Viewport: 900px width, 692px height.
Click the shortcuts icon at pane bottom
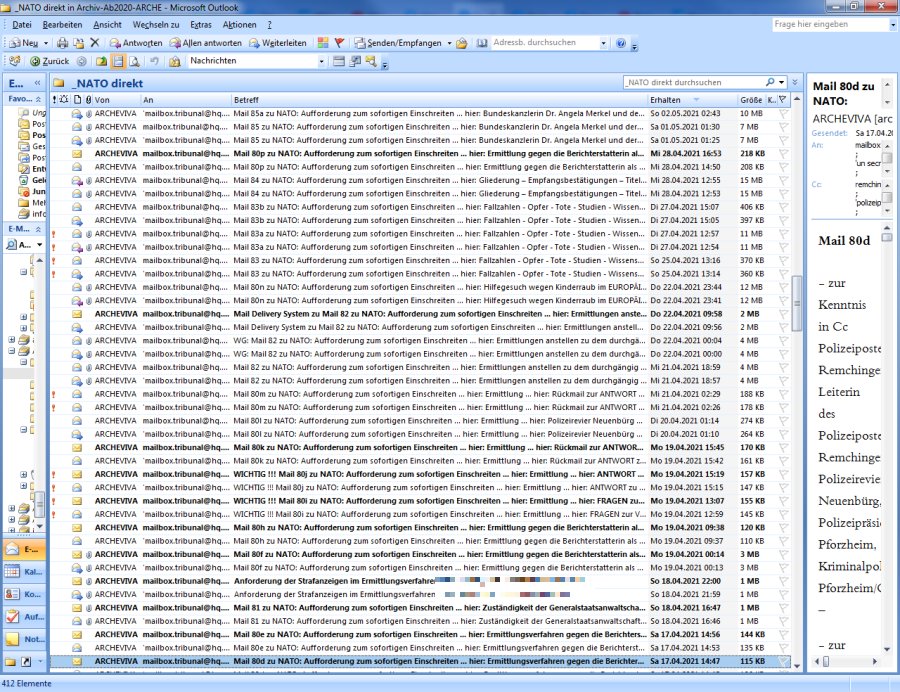point(26,662)
